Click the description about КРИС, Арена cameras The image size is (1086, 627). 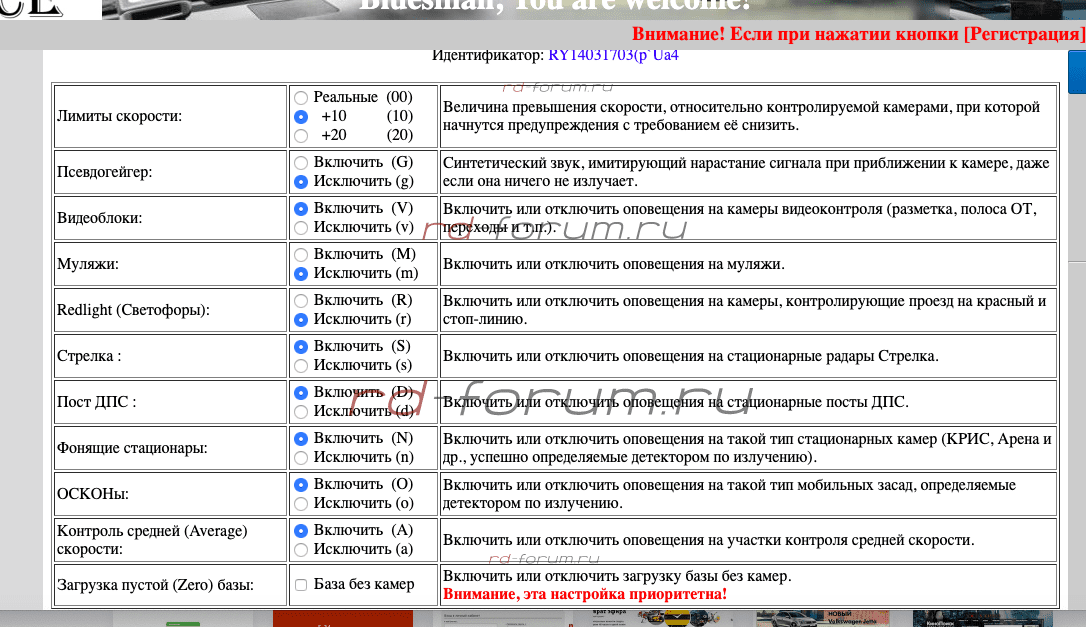(747, 448)
